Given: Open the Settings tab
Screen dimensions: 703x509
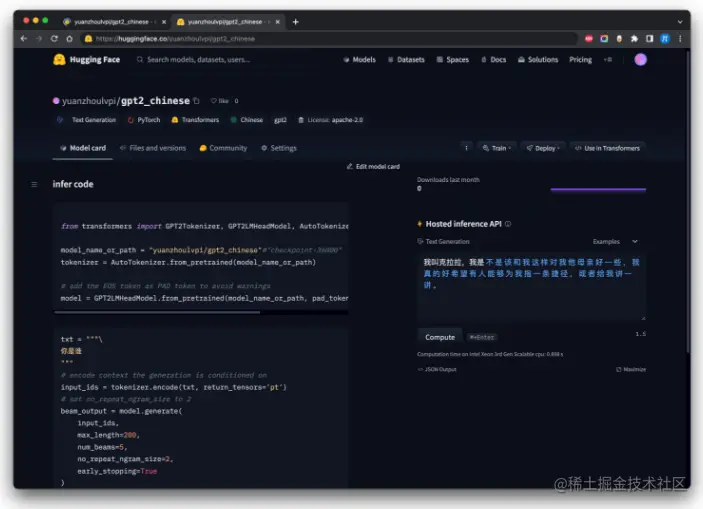Looking at the screenshot, I should 279,148.
